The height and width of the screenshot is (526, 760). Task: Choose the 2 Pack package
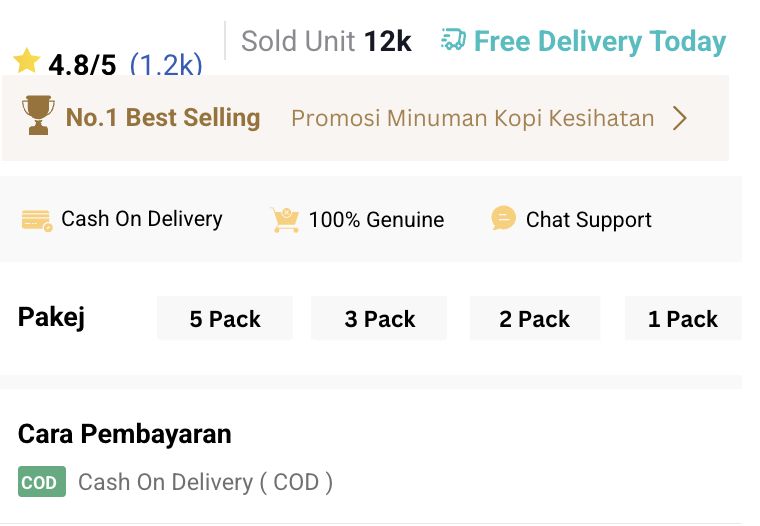[535, 319]
